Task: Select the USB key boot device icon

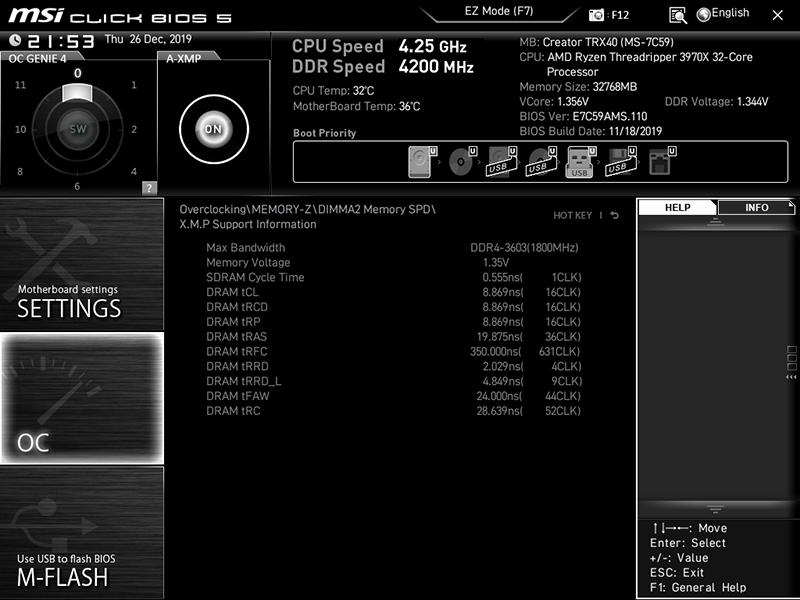Action: coord(579,162)
